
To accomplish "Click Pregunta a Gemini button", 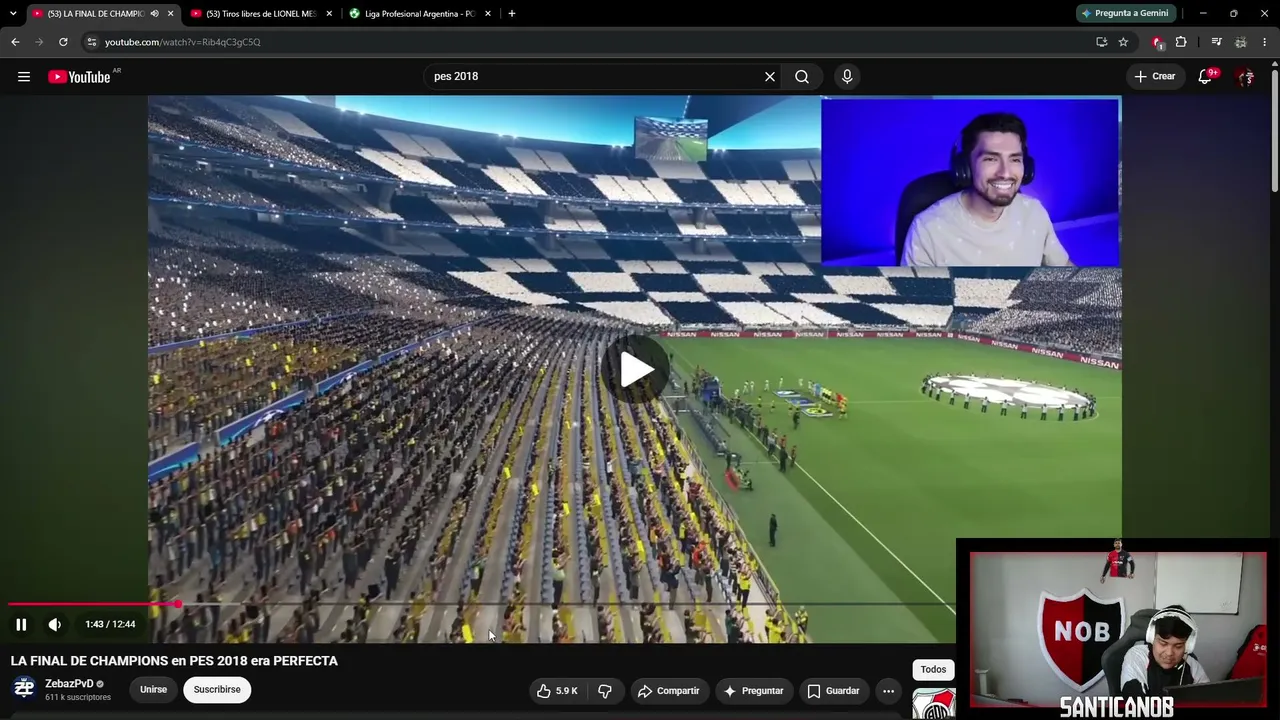I will pyautogui.click(x=1125, y=13).
